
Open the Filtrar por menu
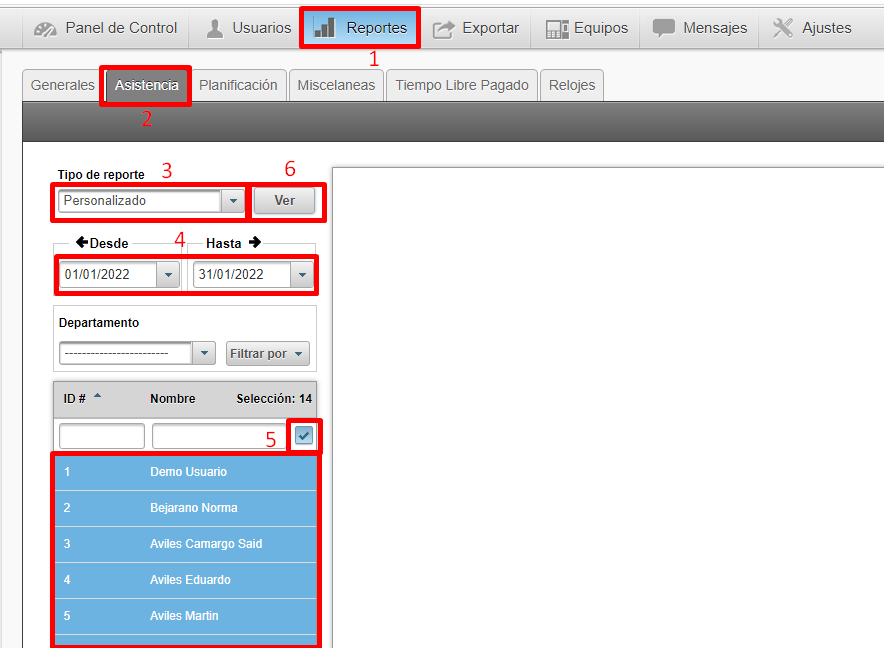point(268,353)
